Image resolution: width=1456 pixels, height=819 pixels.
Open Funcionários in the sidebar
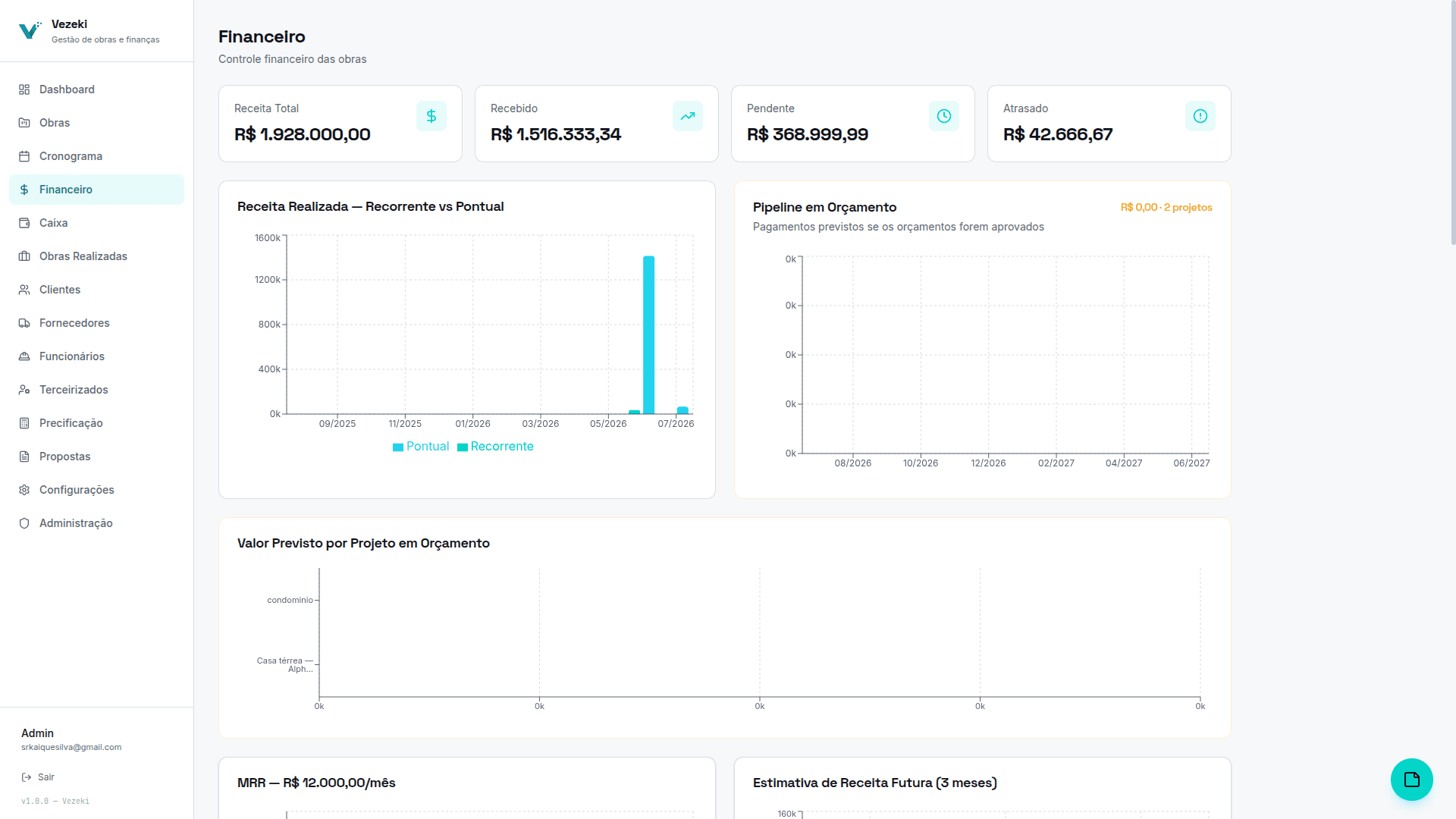coord(96,356)
